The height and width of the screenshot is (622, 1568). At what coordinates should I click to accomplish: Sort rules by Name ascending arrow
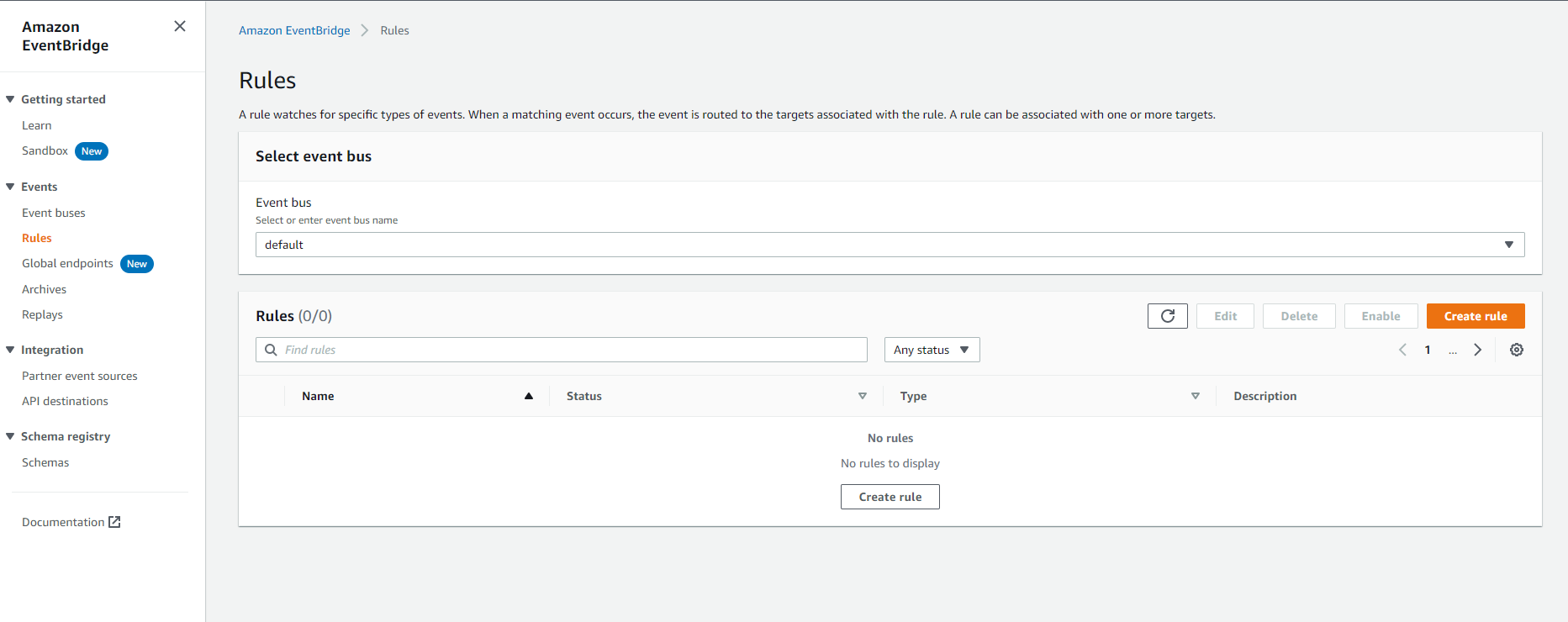tap(529, 396)
